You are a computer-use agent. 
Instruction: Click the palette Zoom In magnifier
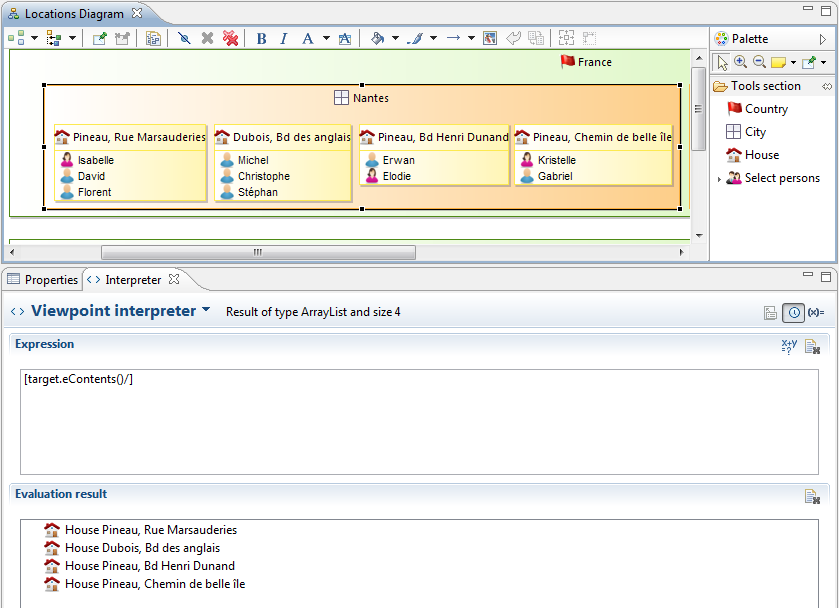[x=741, y=62]
